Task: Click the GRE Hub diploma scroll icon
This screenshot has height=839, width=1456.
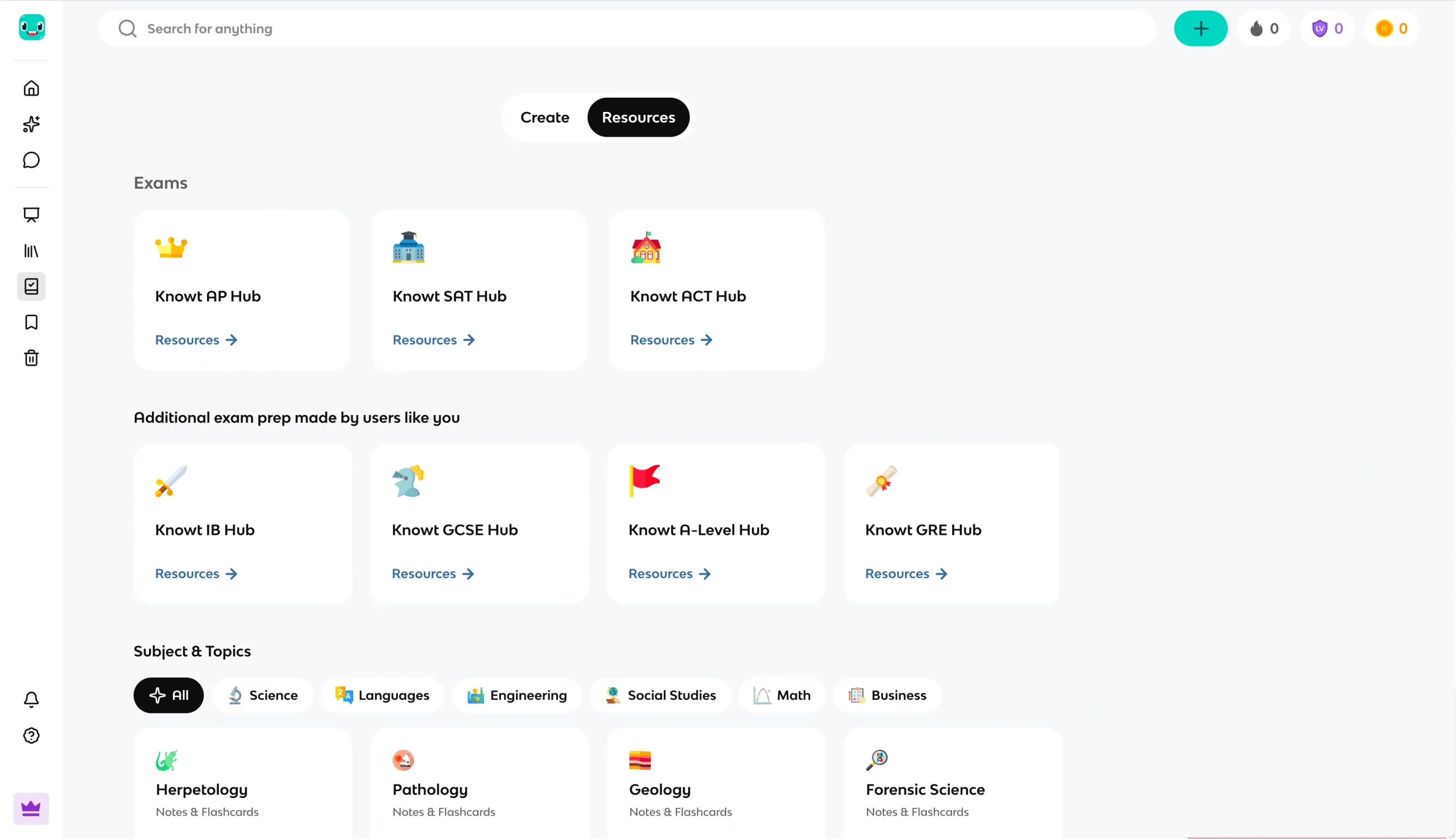Action: coord(882,481)
